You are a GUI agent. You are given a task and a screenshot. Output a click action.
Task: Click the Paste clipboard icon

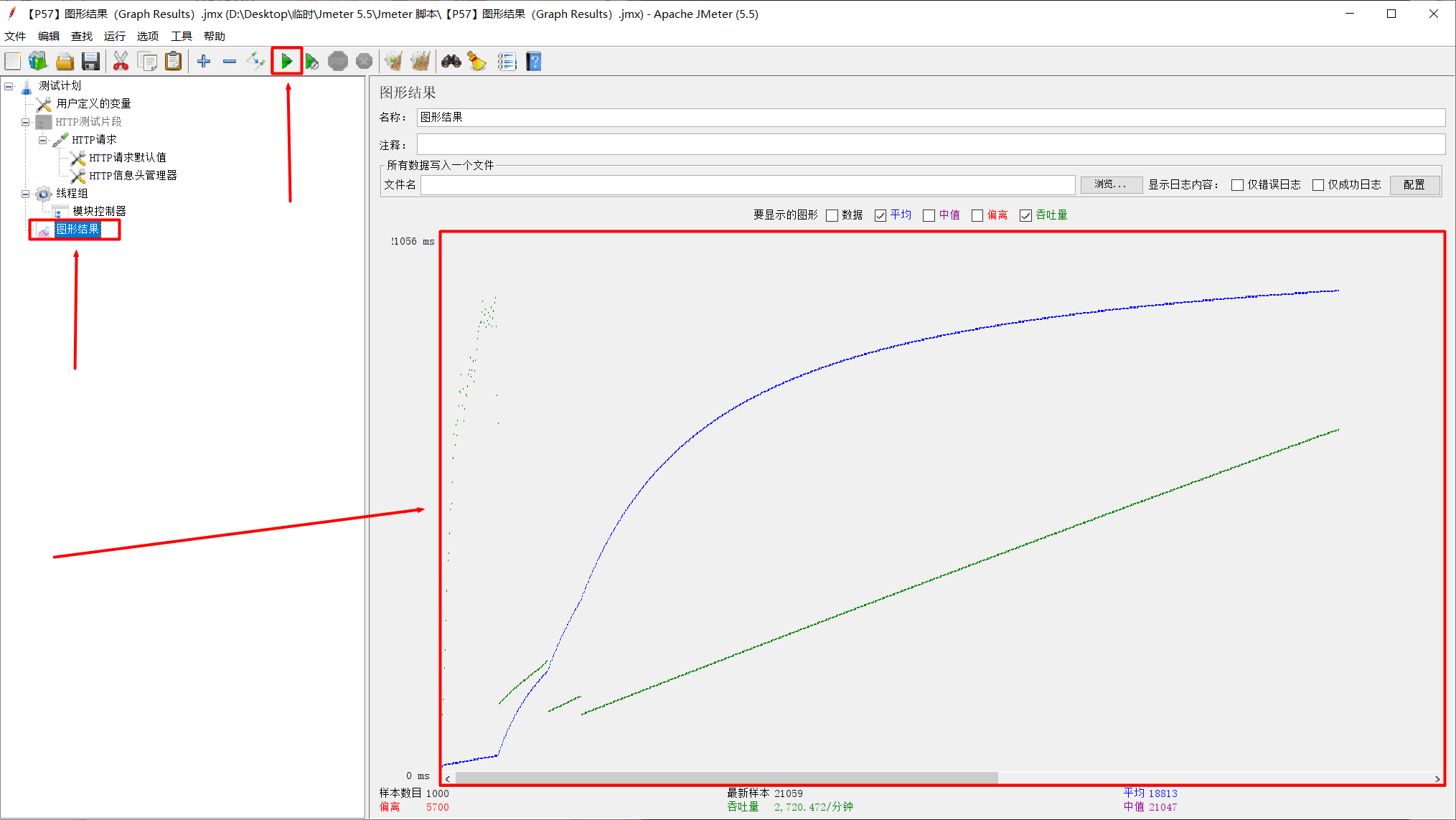tap(173, 62)
